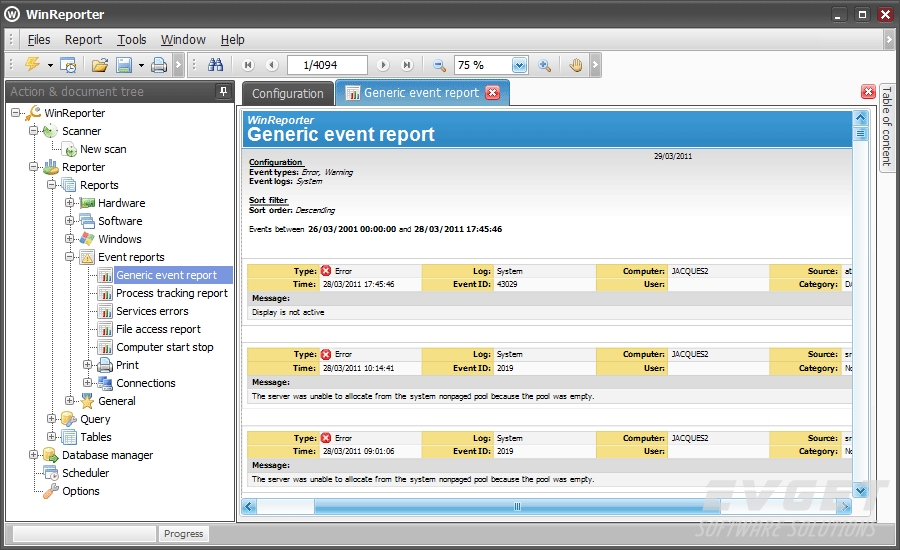Click the Progress label in status bar
Viewport: 900px width, 550px height.
tap(184, 533)
